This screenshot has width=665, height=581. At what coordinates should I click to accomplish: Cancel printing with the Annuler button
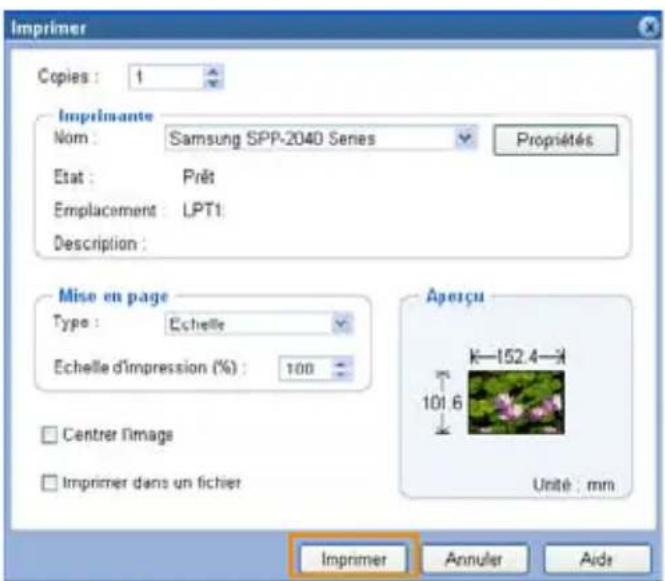pyautogui.click(x=475, y=559)
